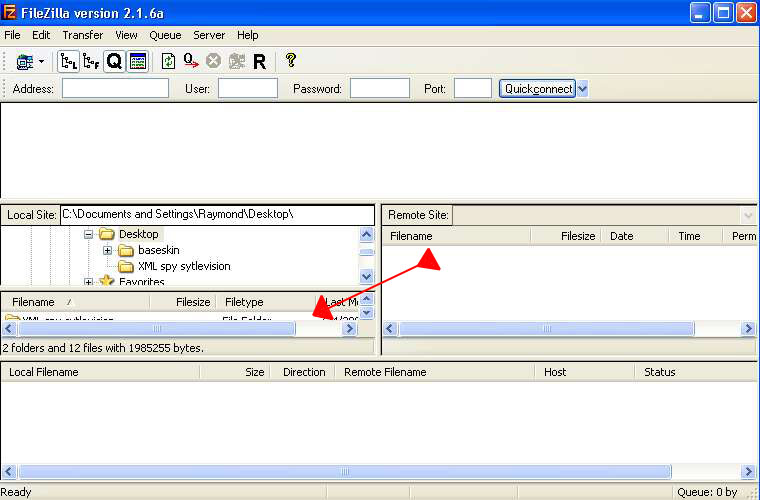Open the Site Manager dropdown arrow
760x500 pixels.
pos(41,62)
